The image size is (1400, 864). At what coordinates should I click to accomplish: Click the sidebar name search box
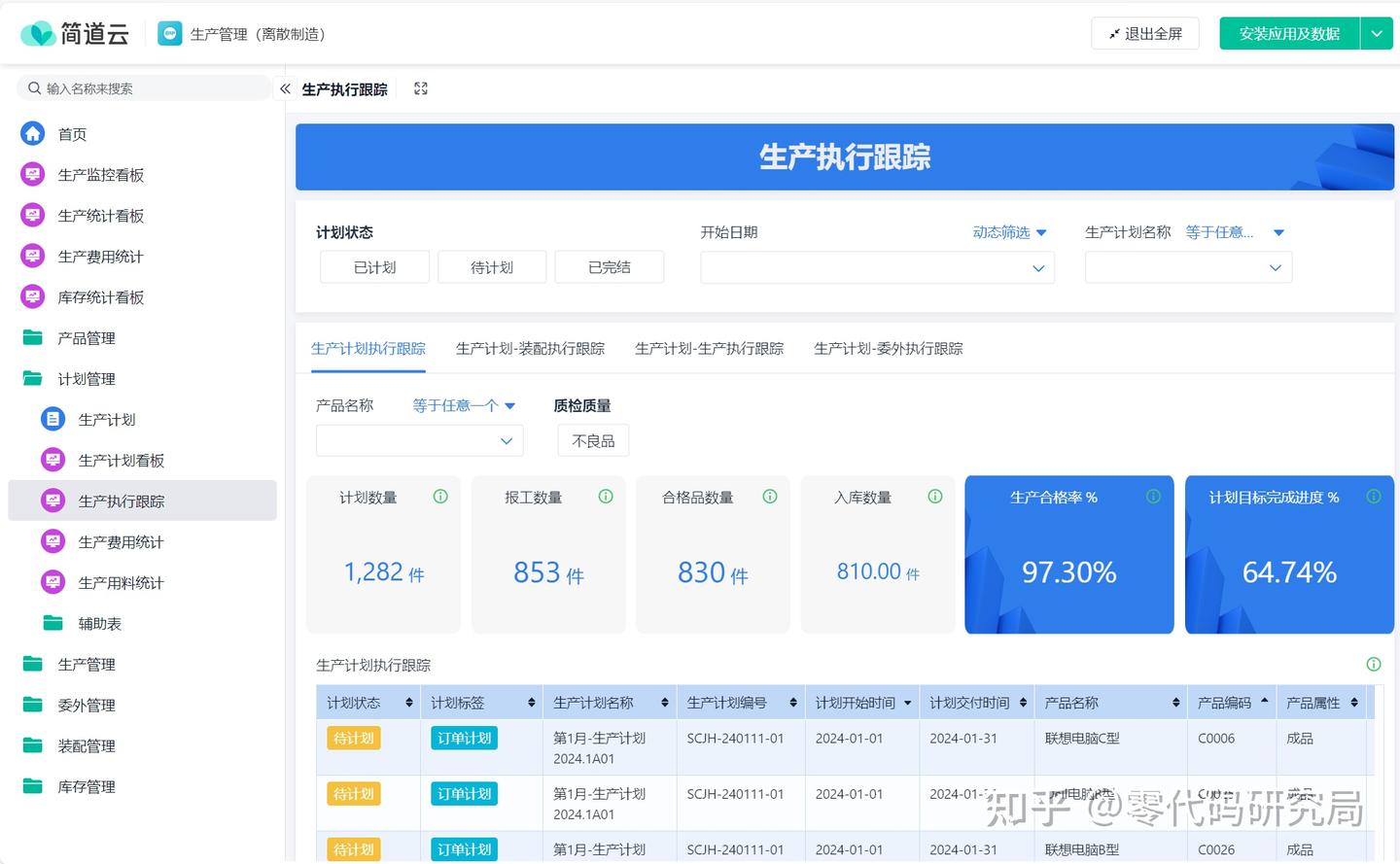click(x=146, y=88)
